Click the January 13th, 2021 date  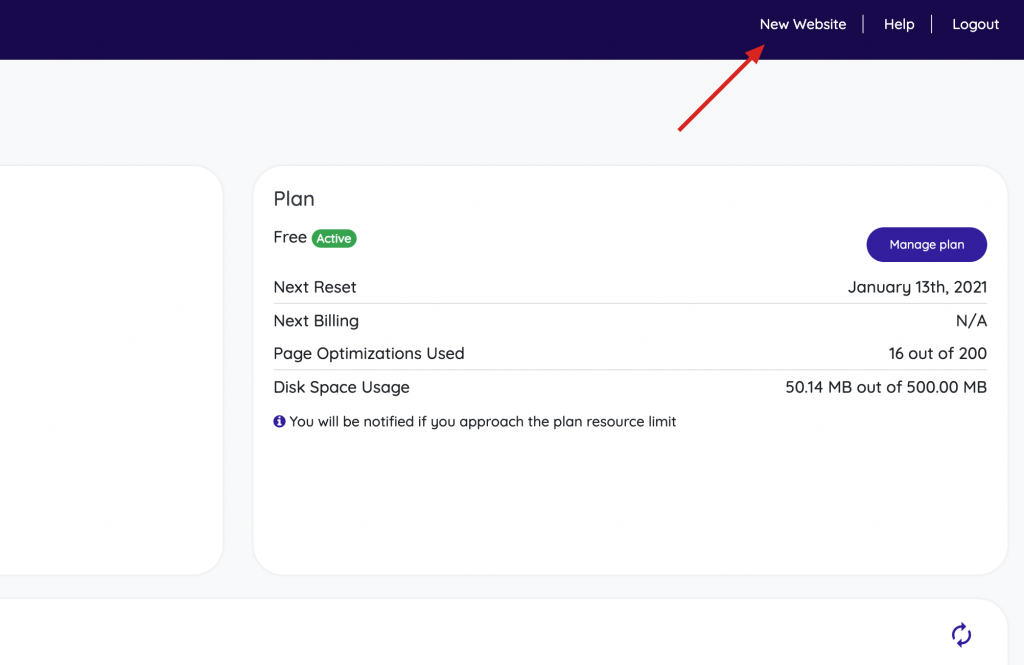917,287
